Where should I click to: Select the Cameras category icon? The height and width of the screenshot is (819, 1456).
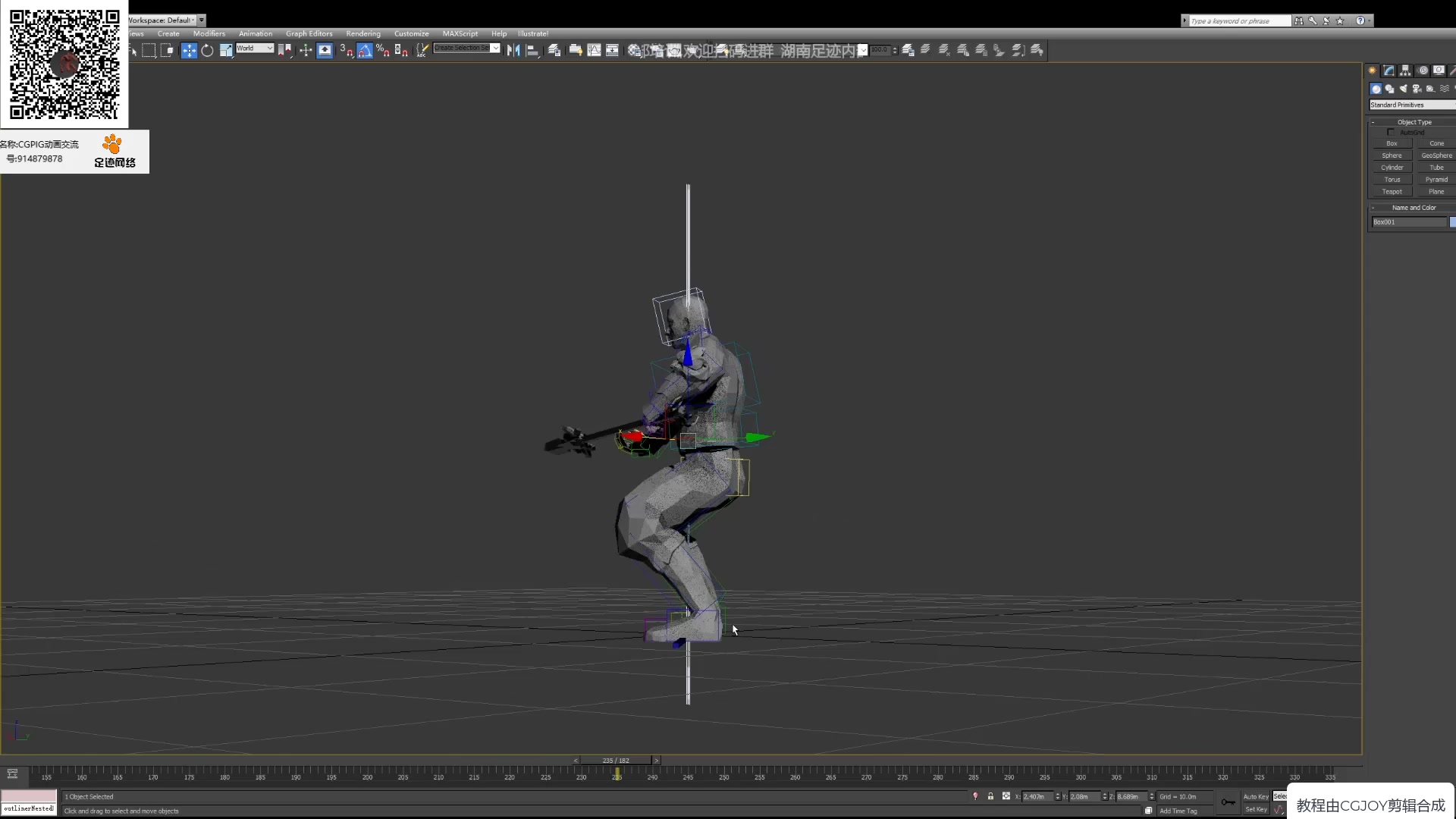pyautogui.click(x=1417, y=89)
